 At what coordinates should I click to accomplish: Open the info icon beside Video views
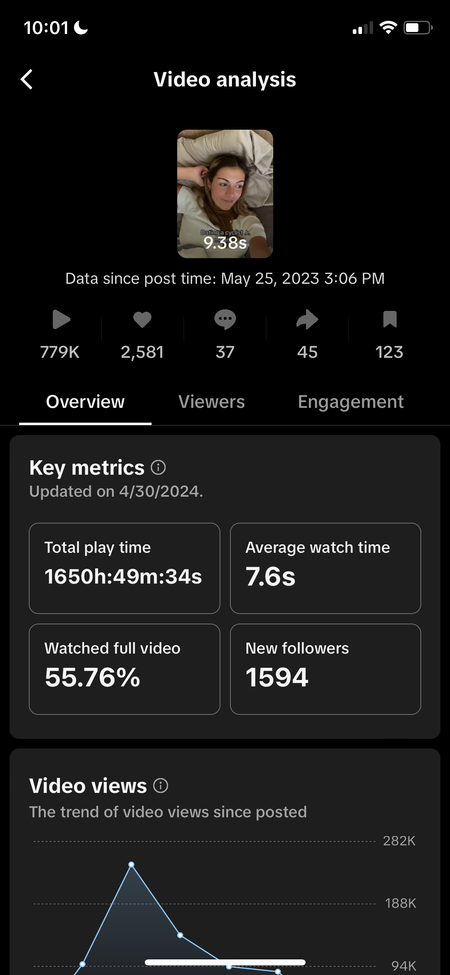coord(160,786)
